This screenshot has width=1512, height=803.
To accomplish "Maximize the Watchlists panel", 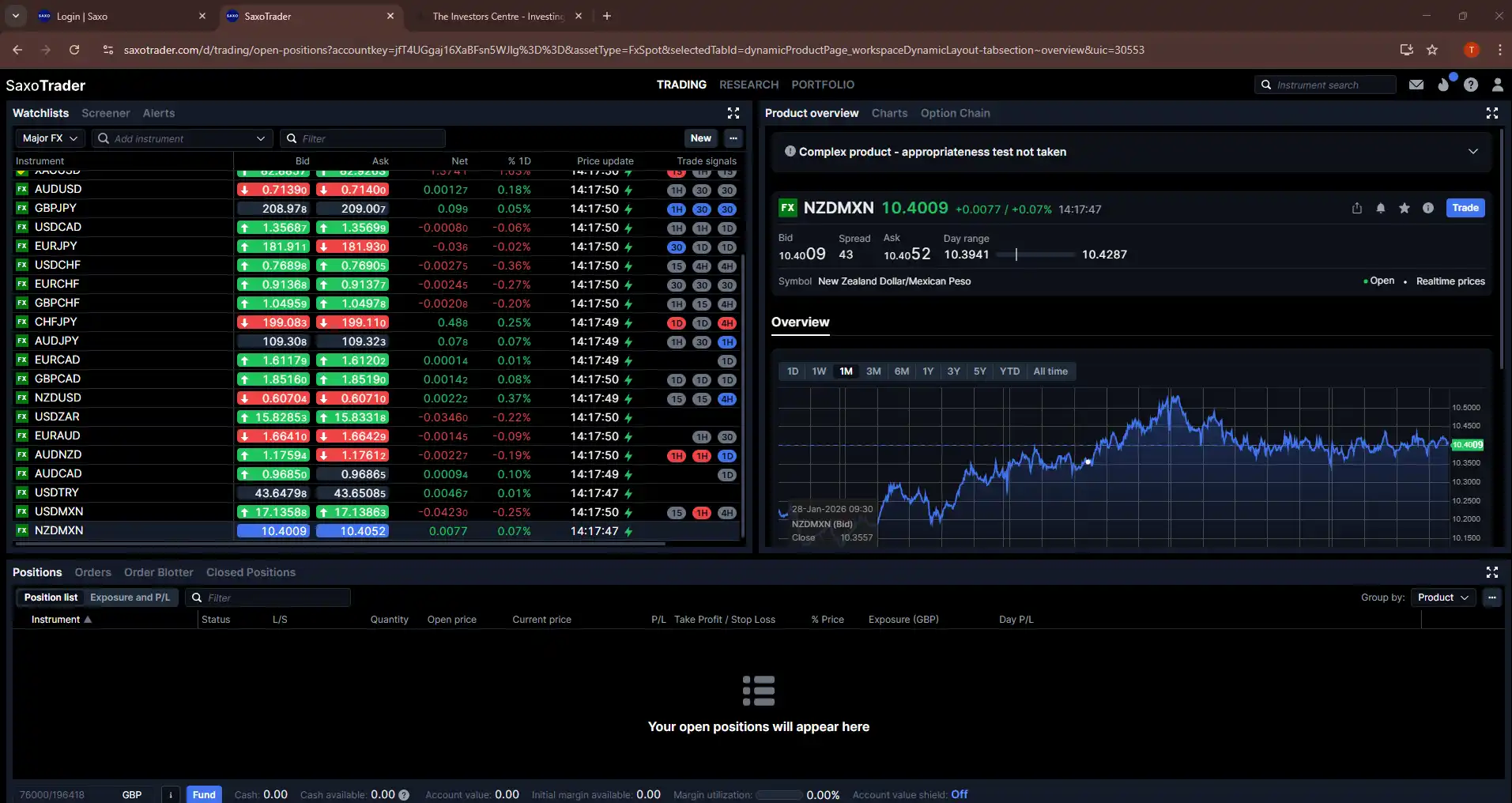I will (733, 113).
